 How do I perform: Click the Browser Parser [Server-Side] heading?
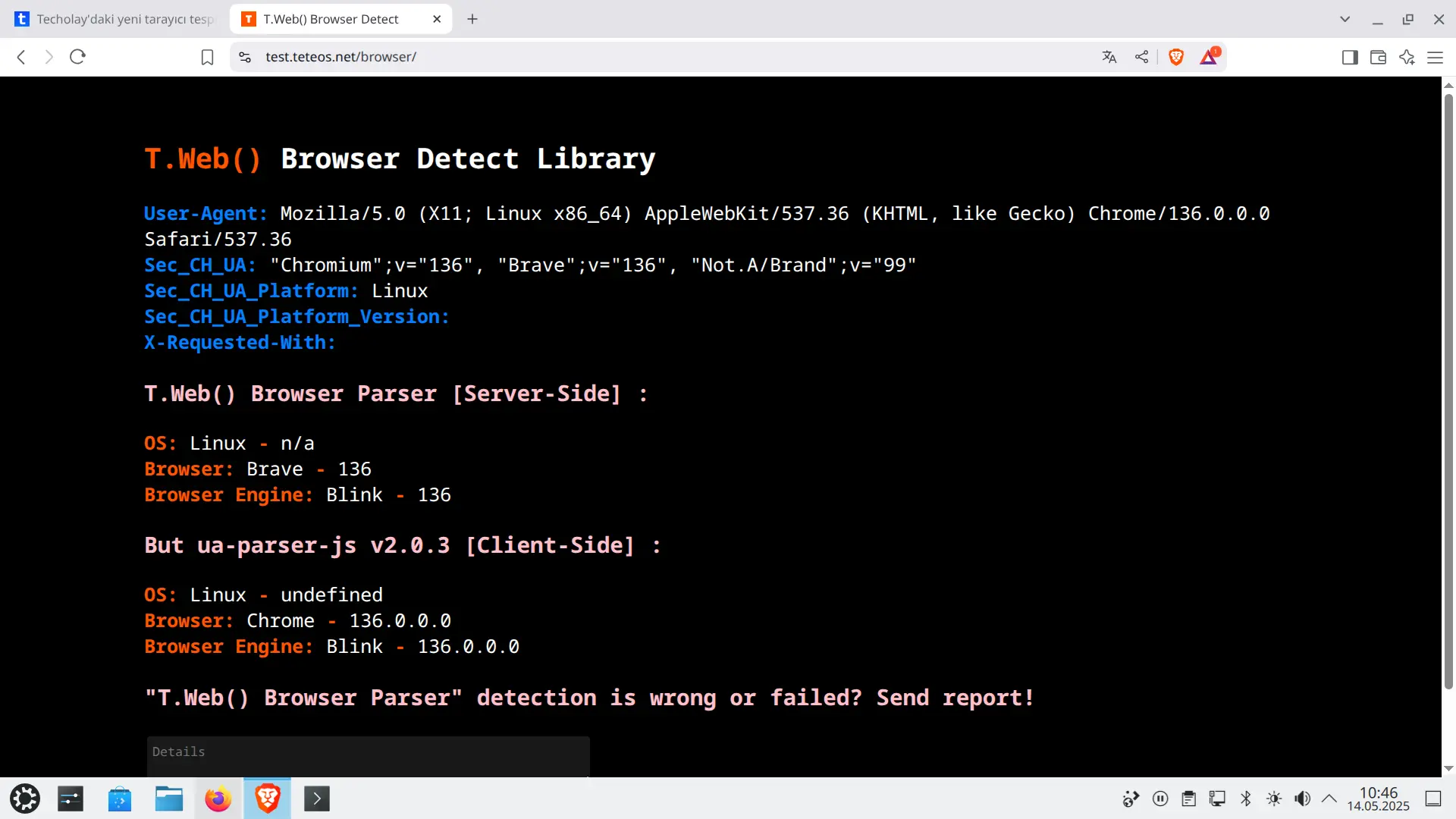[396, 394]
